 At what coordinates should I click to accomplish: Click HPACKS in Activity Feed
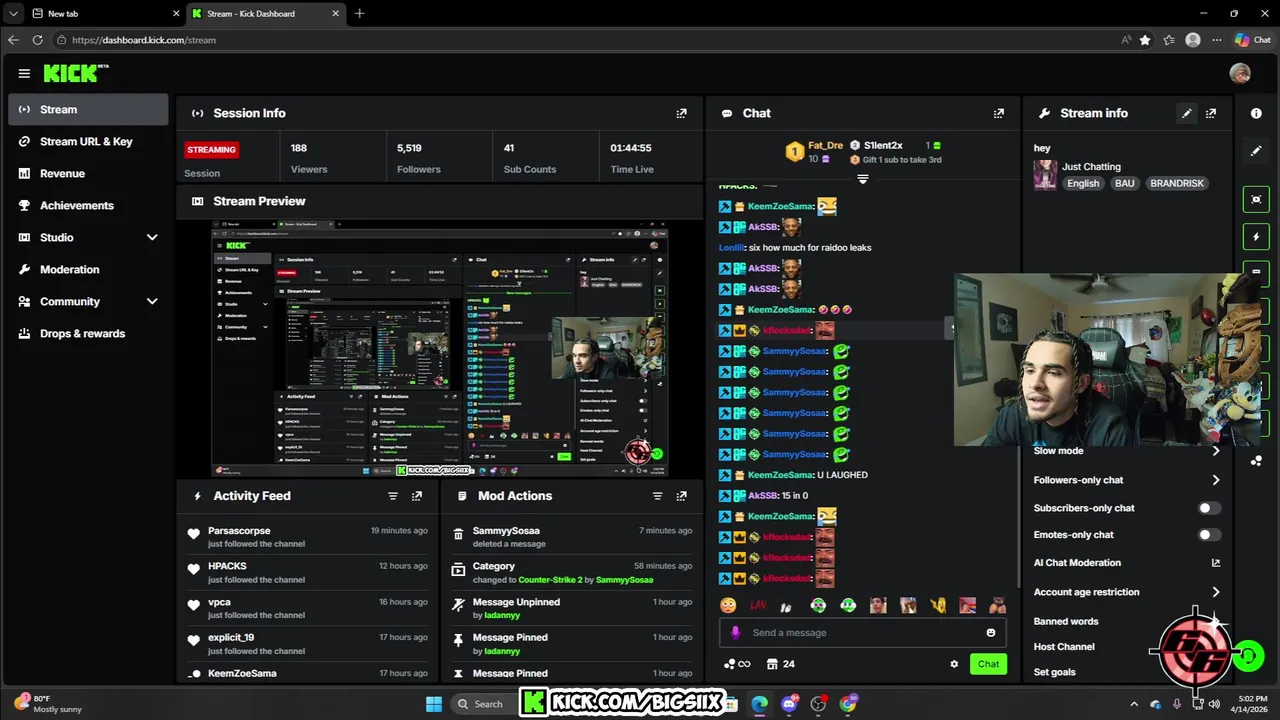point(227,566)
